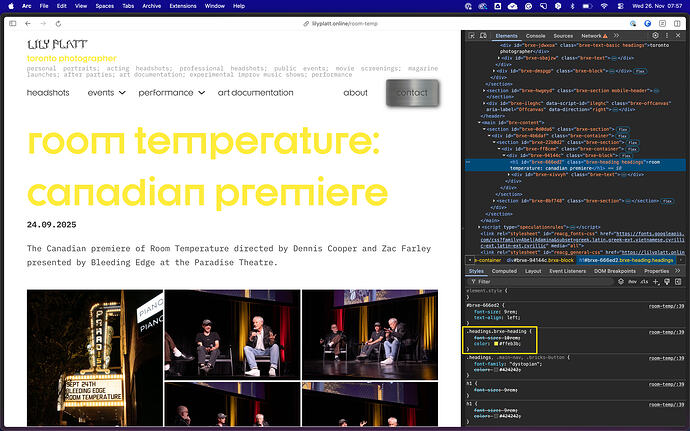
Task: Activate the DevTools inspect element picker
Action: [472, 36]
